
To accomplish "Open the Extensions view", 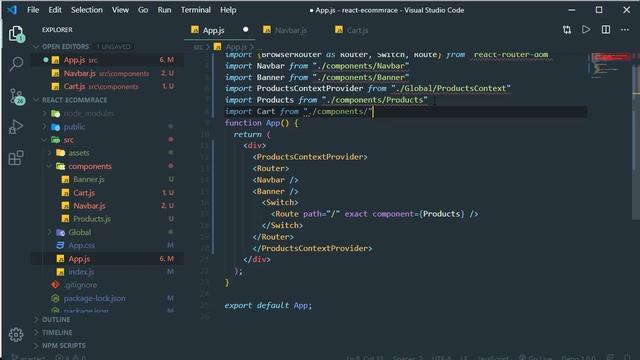I will pos(16,158).
